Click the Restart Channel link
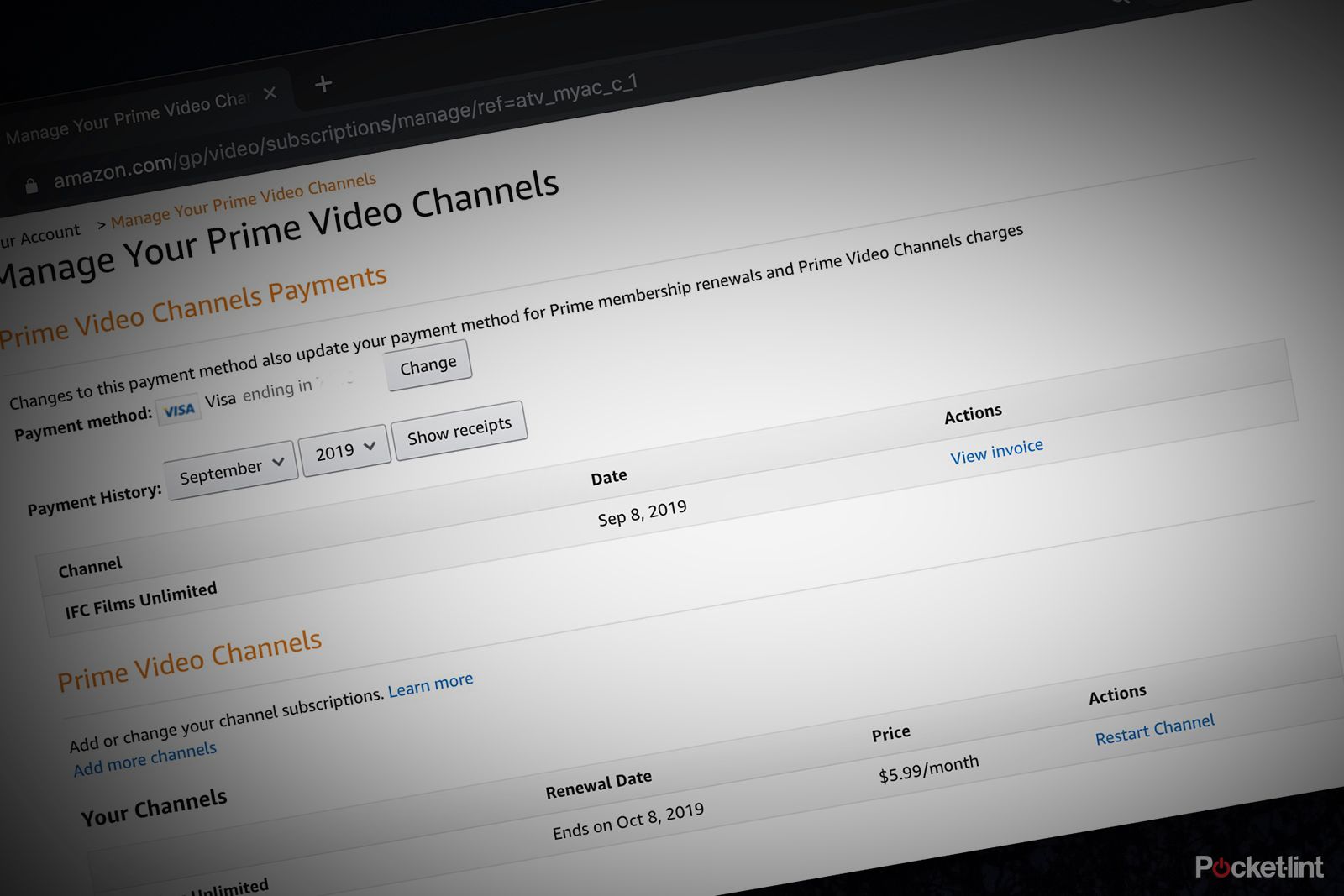Image resolution: width=1344 pixels, height=896 pixels. pos(1155,730)
